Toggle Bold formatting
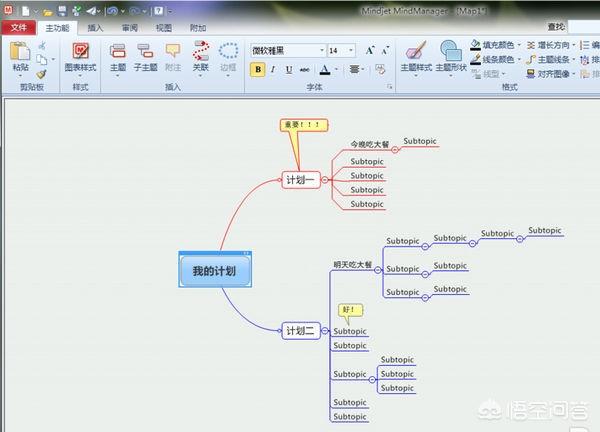The height and width of the screenshot is (432, 600). pyautogui.click(x=258, y=70)
